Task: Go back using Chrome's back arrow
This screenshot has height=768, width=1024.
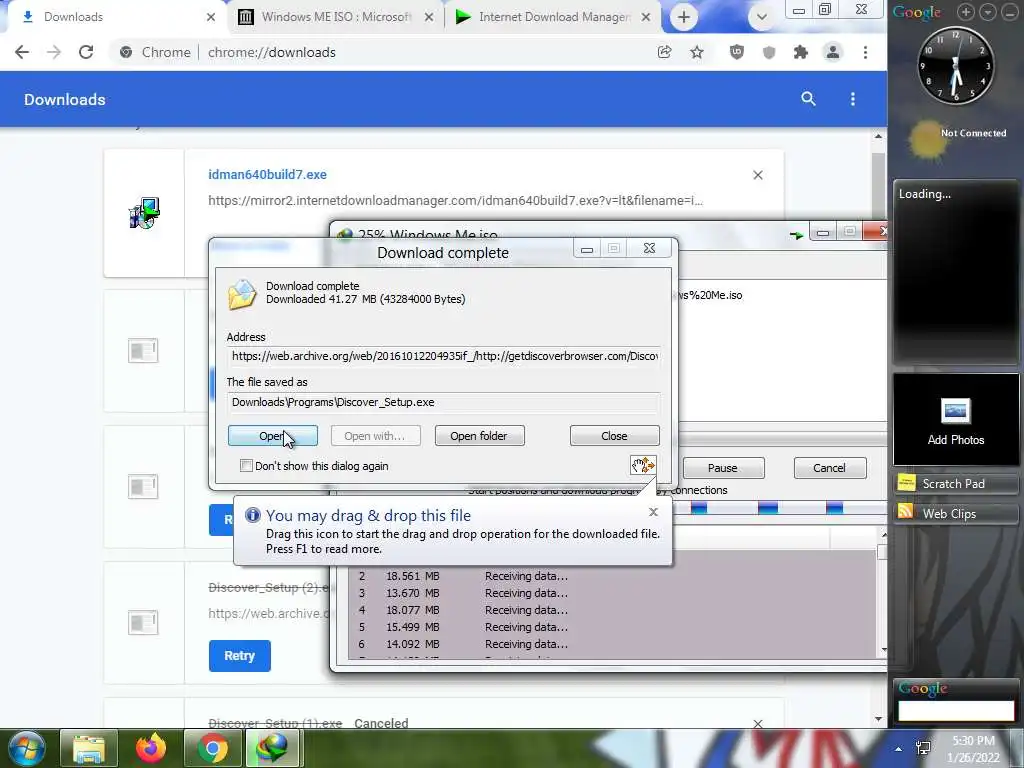Action: [22, 52]
